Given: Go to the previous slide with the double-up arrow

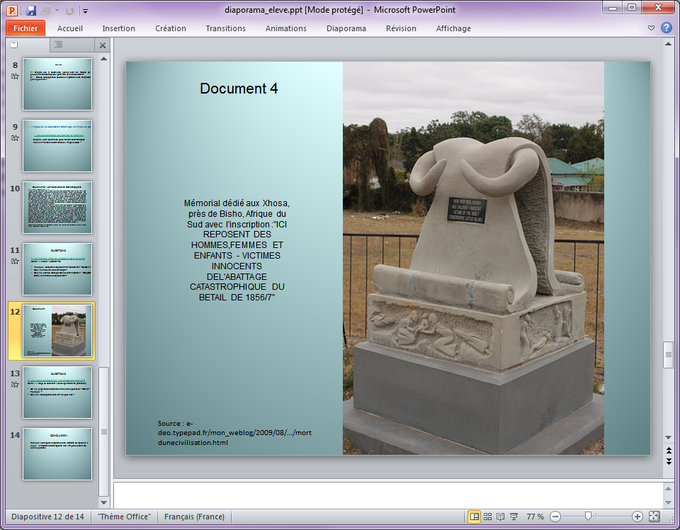Looking at the screenshot, I should coord(668,451).
